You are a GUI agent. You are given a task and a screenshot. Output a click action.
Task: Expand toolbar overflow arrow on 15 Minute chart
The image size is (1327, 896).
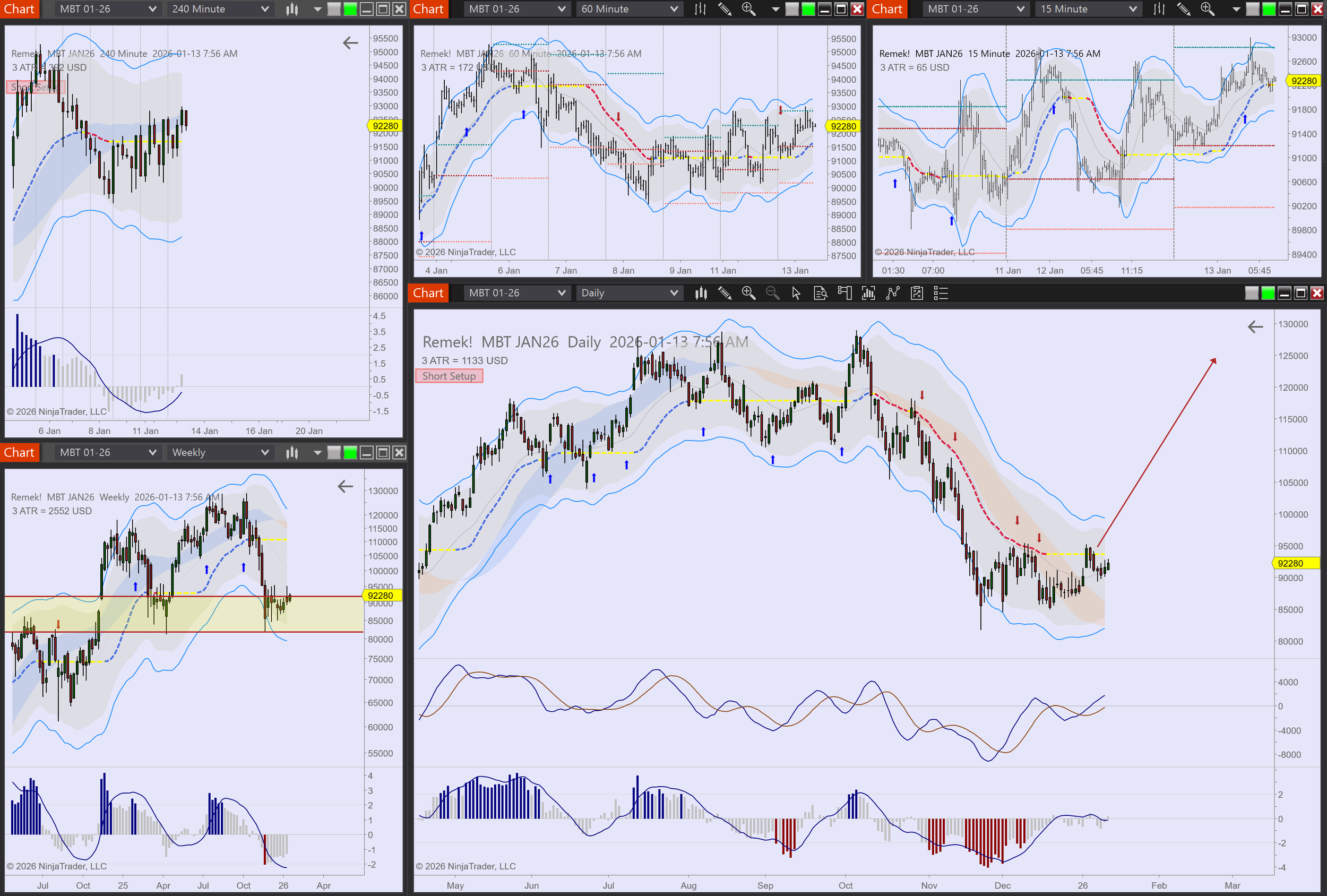(1236, 9)
